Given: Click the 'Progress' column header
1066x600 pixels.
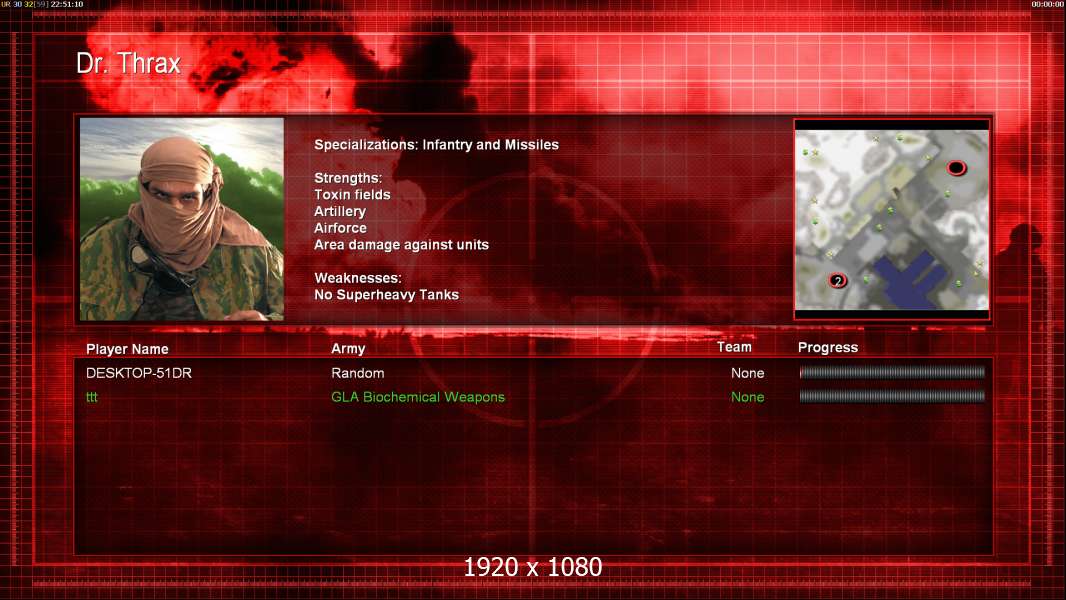Looking at the screenshot, I should [828, 347].
